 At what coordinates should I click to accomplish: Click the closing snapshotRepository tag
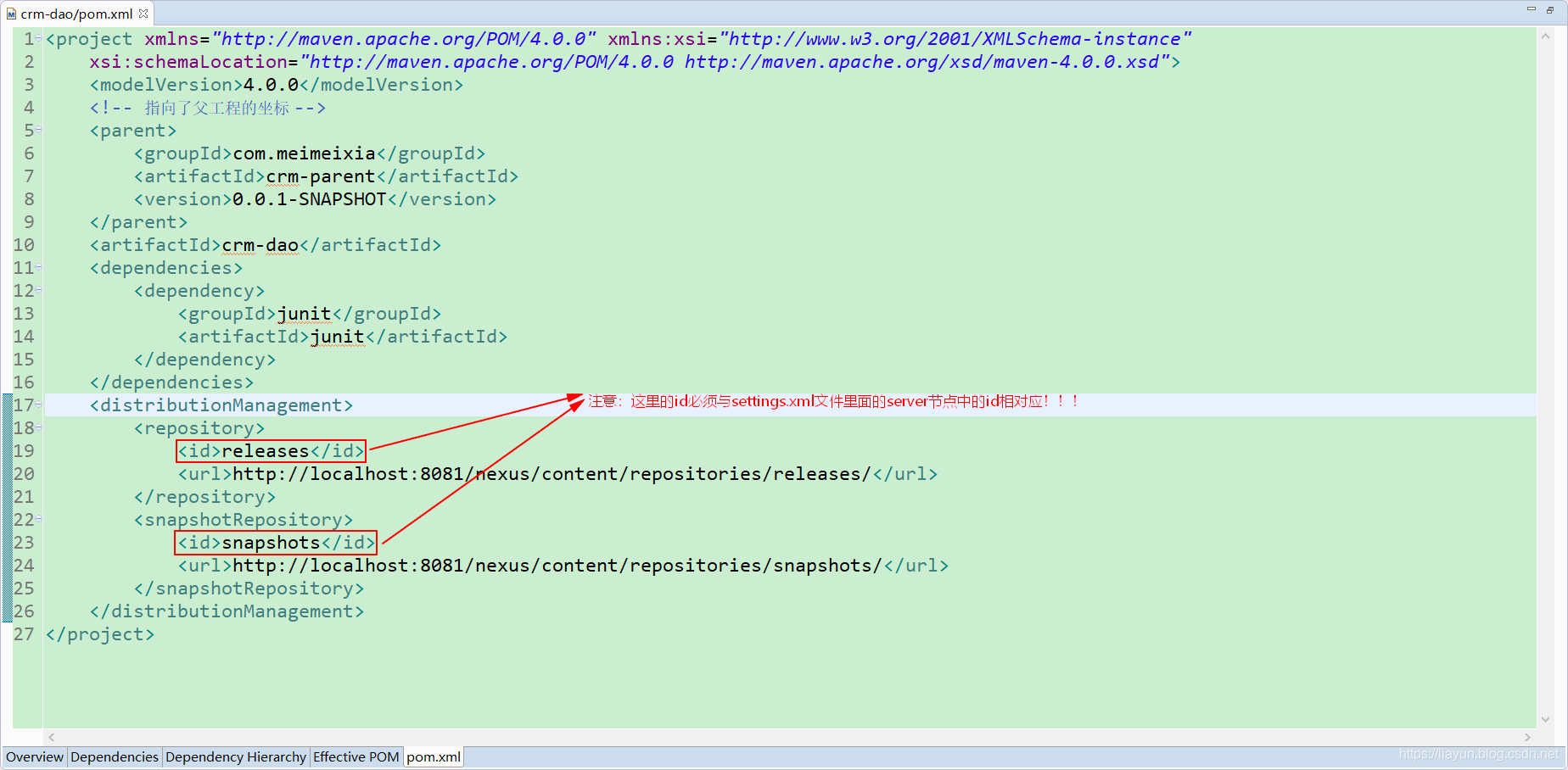point(249,589)
